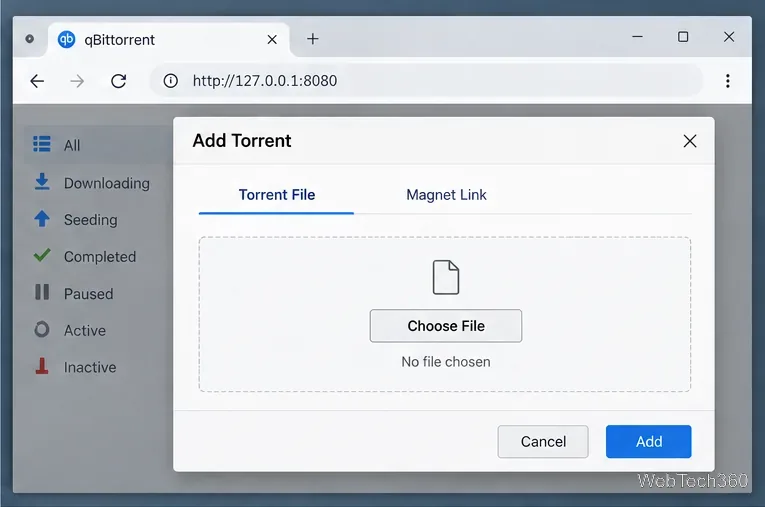Click Cancel in Add Torrent dialog
This screenshot has width=765, height=507.
coord(543,442)
